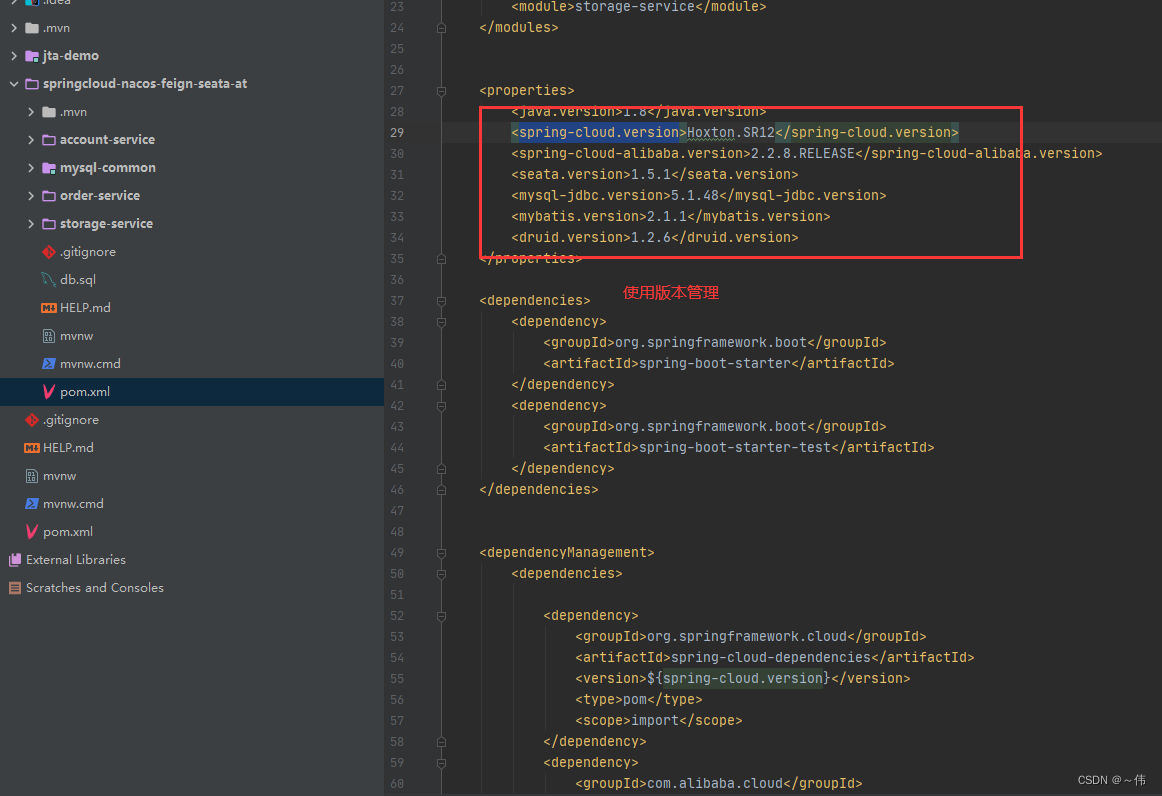1162x796 pixels.
Task: Click the org.springframework.cloud groupId text
Action: 746,637
